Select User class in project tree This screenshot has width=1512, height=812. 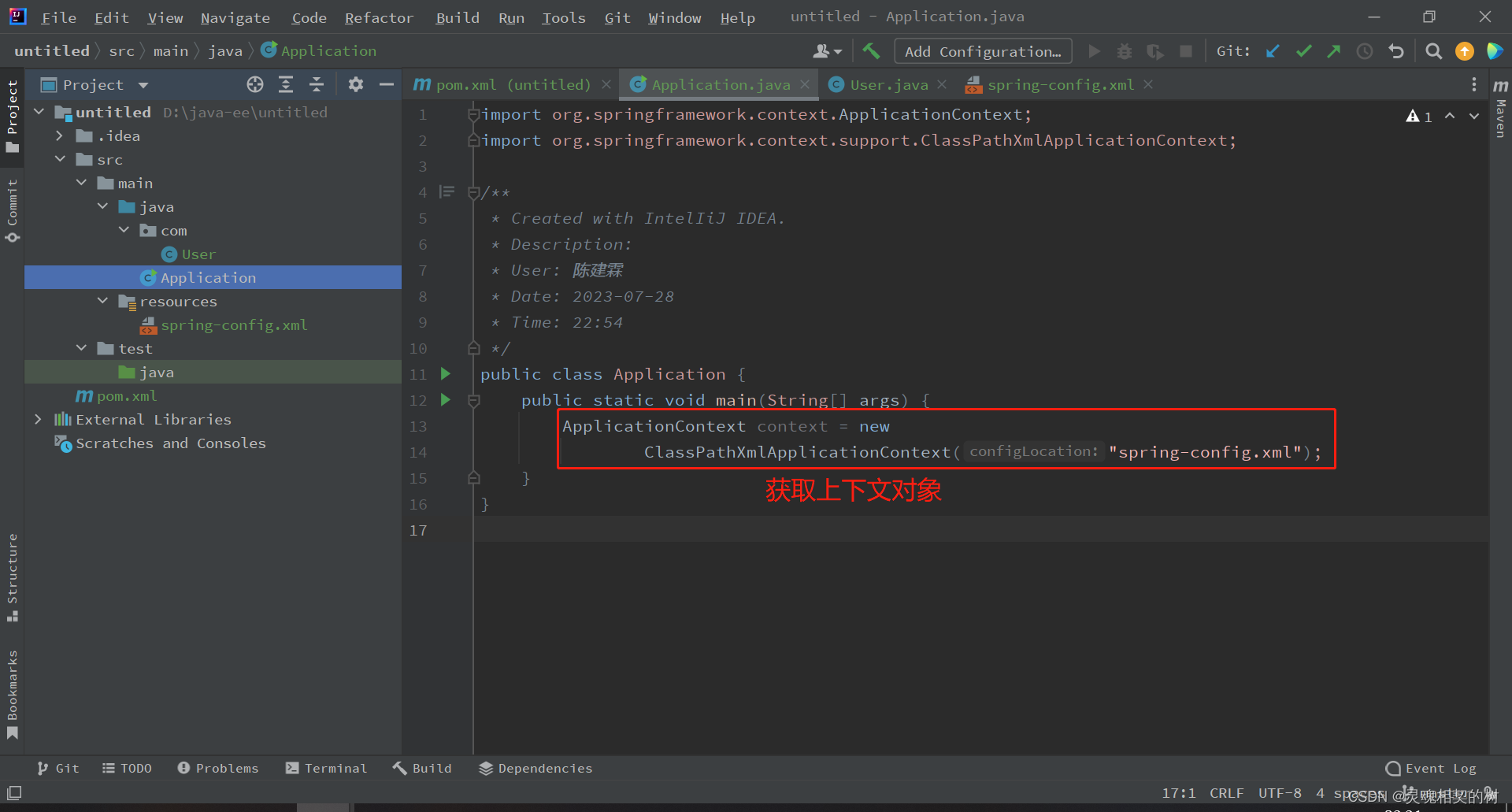[198, 254]
